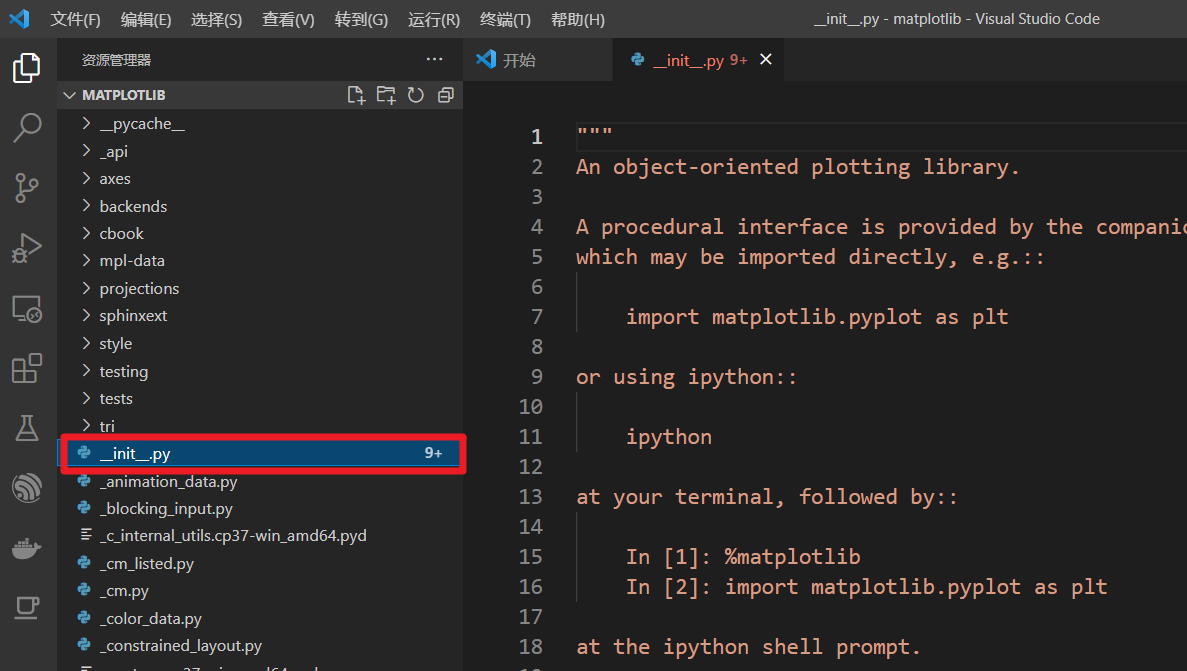Open the Remote Explorer view icon
Viewport: 1187px width, 671px height.
(x=27, y=308)
